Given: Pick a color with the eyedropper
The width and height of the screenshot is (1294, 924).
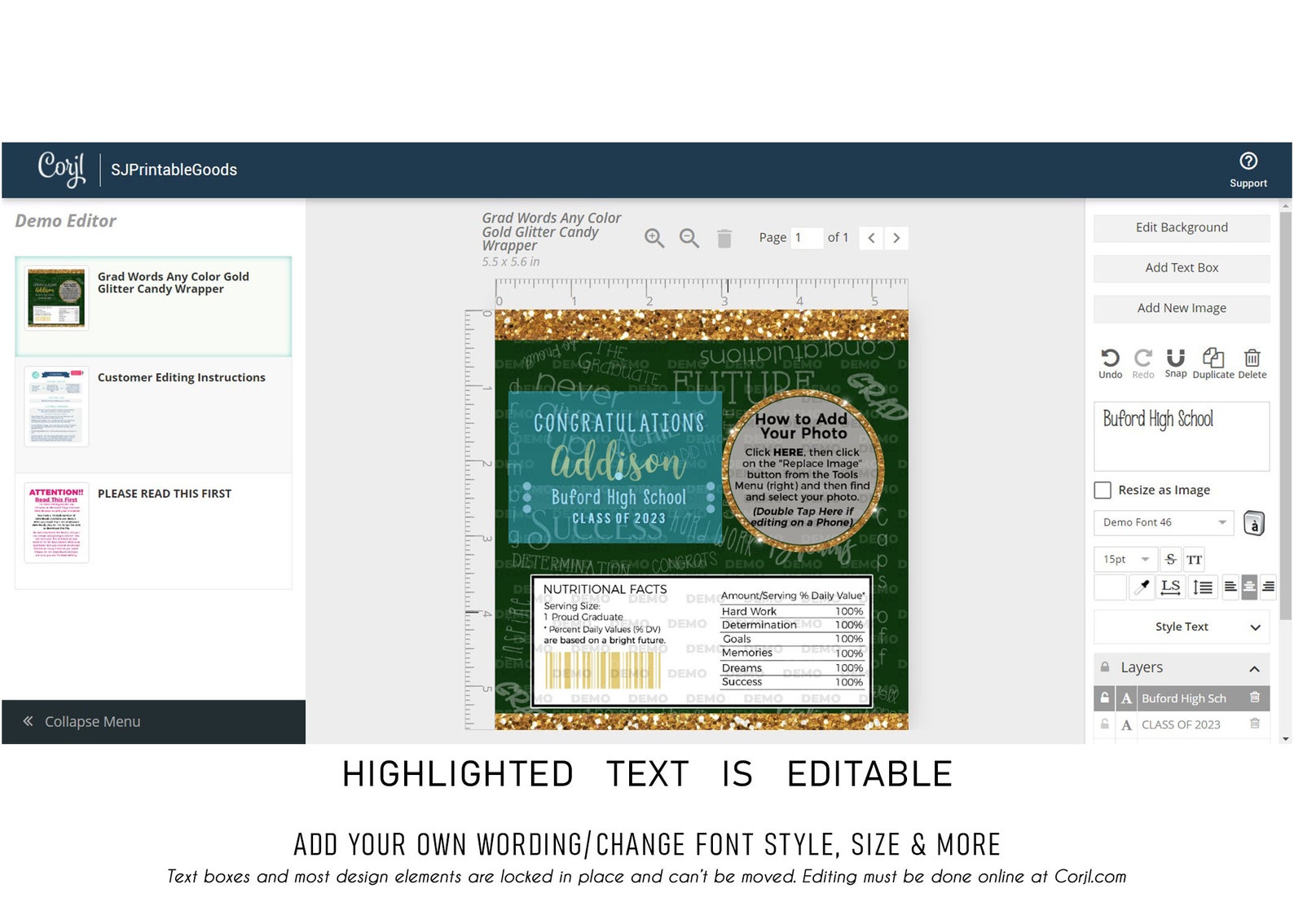Looking at the screenshot, I should (x=1143, y=587).
